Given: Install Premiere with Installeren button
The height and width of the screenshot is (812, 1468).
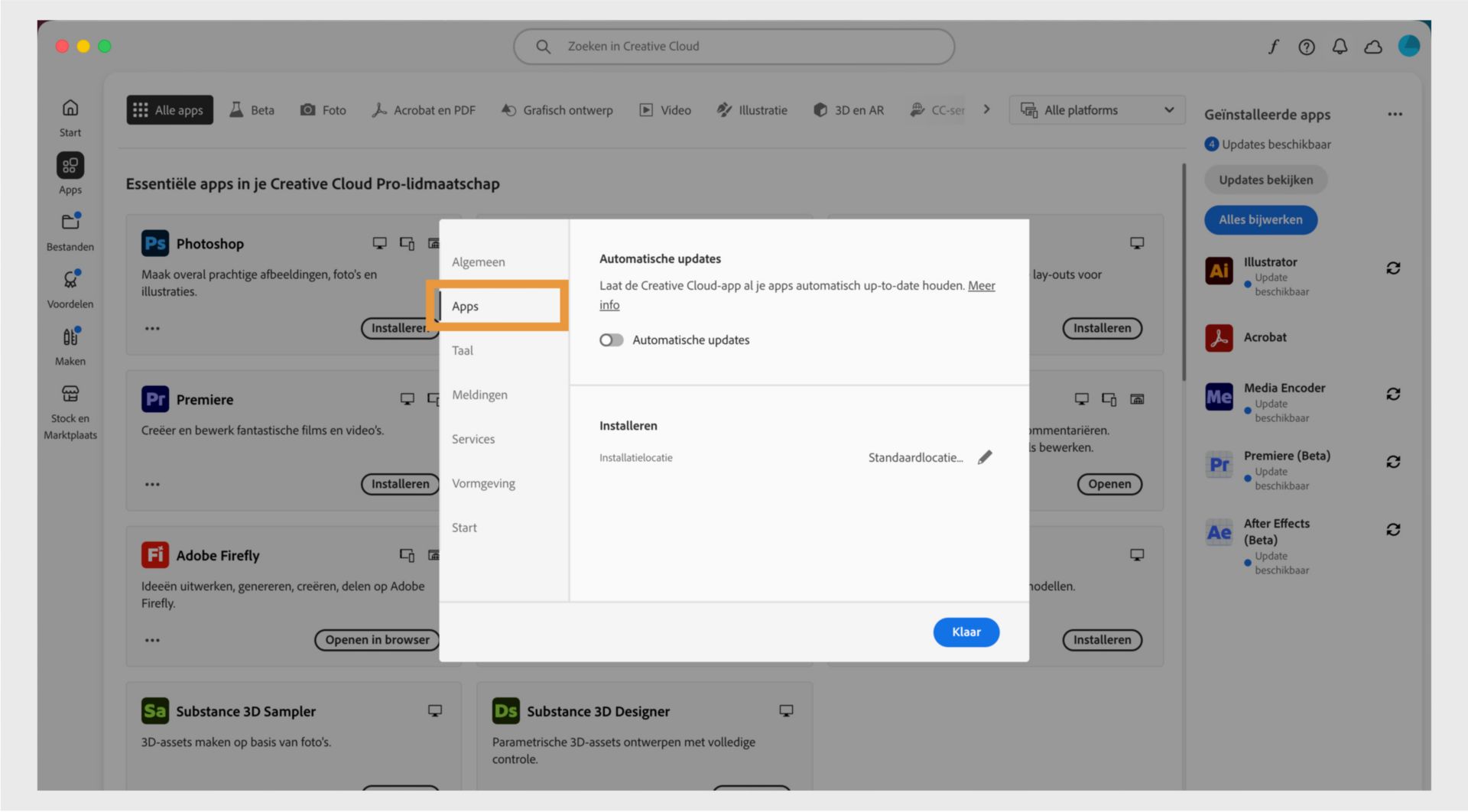Looking at the screenshot, I should 400,485.
